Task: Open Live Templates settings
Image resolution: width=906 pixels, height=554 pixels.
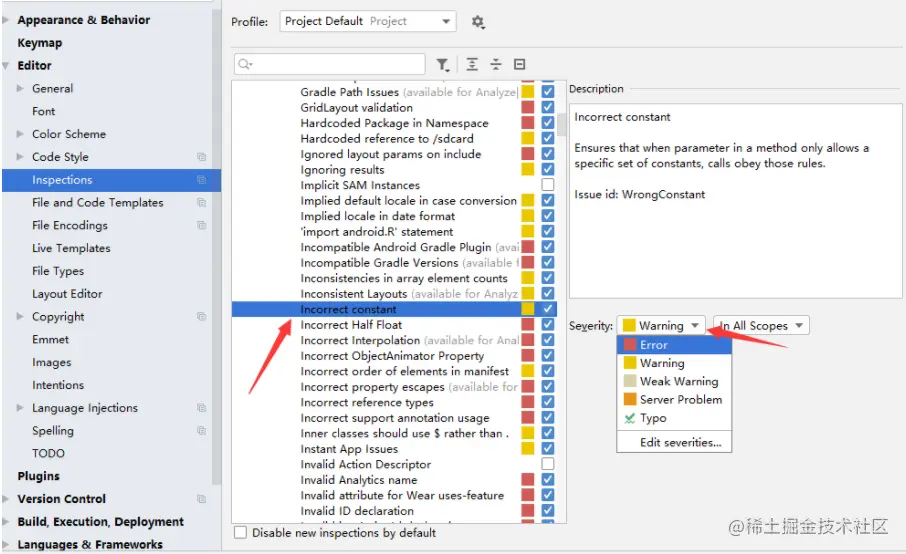Action: tap(71, 248)
